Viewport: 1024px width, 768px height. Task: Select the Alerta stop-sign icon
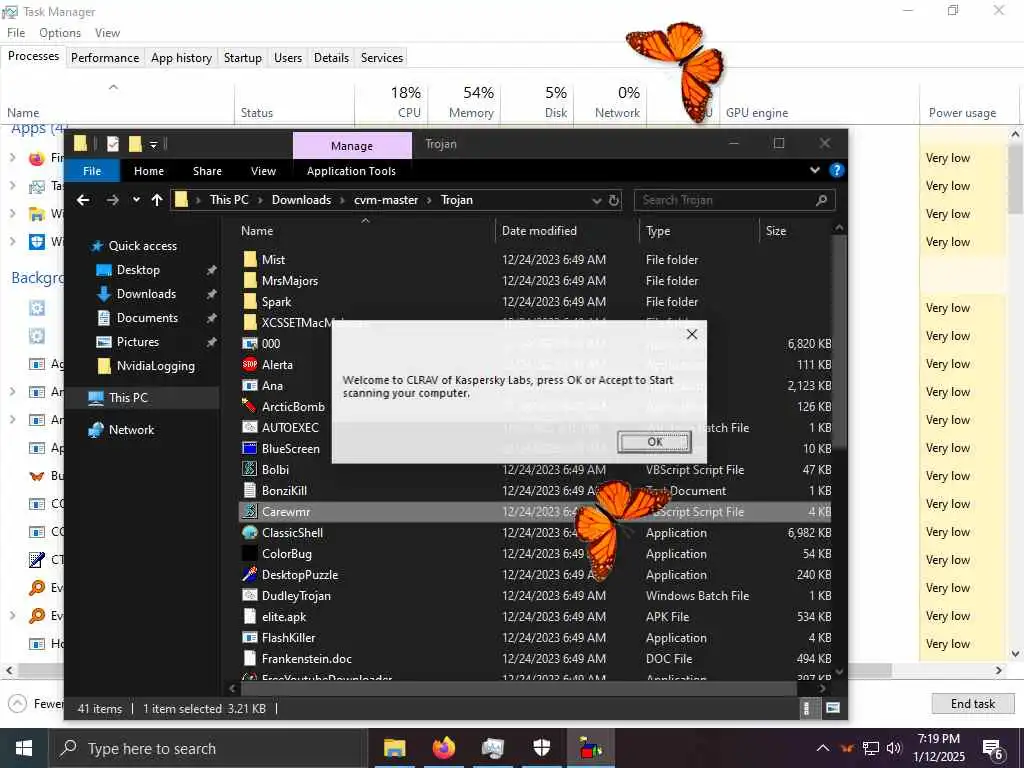point(249,364)
